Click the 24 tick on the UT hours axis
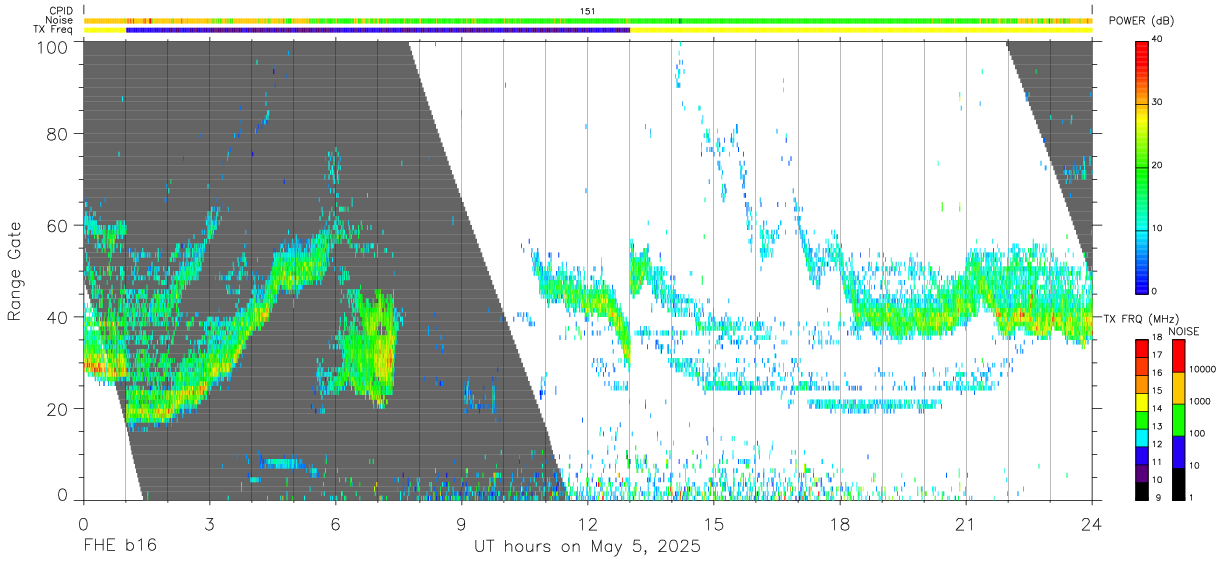The image size is (1228, 567). [x=1091, y=523]
